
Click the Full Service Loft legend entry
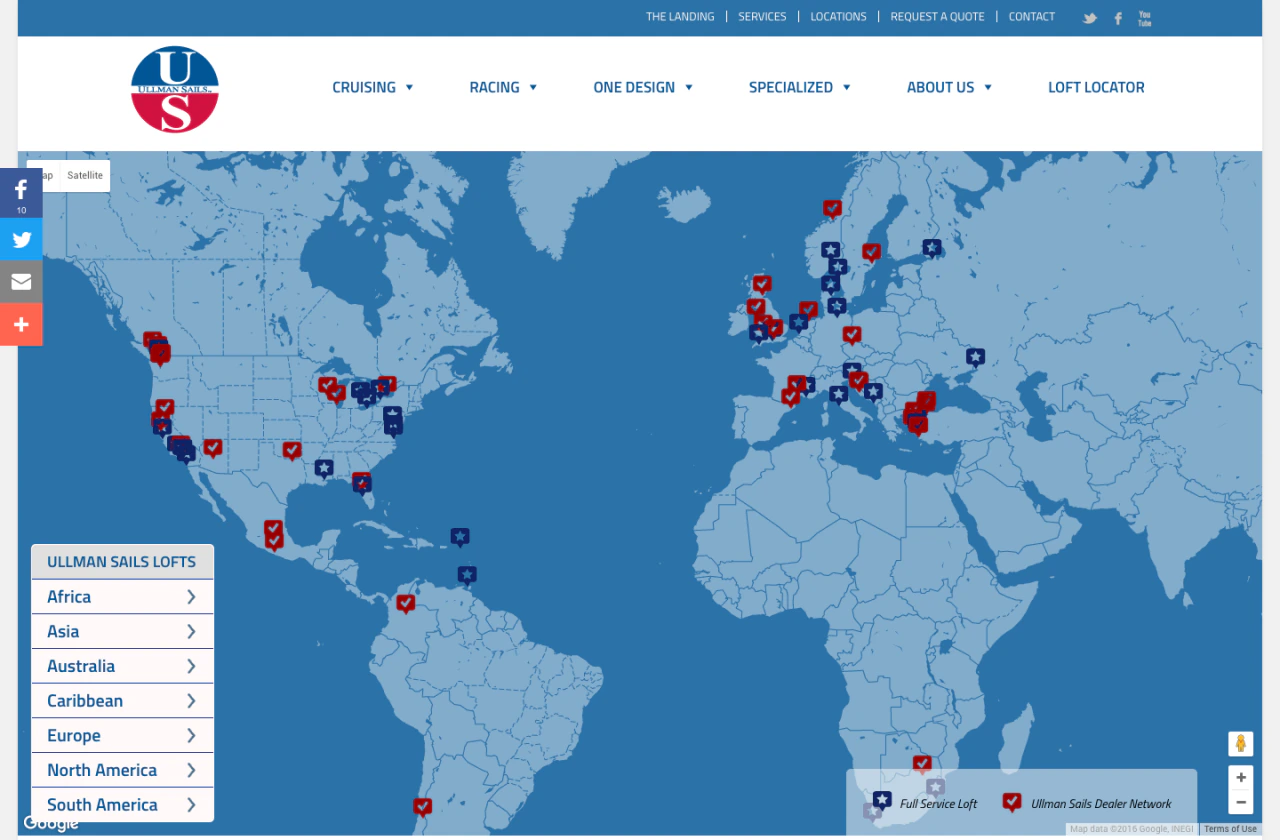(x=925, y=803)
